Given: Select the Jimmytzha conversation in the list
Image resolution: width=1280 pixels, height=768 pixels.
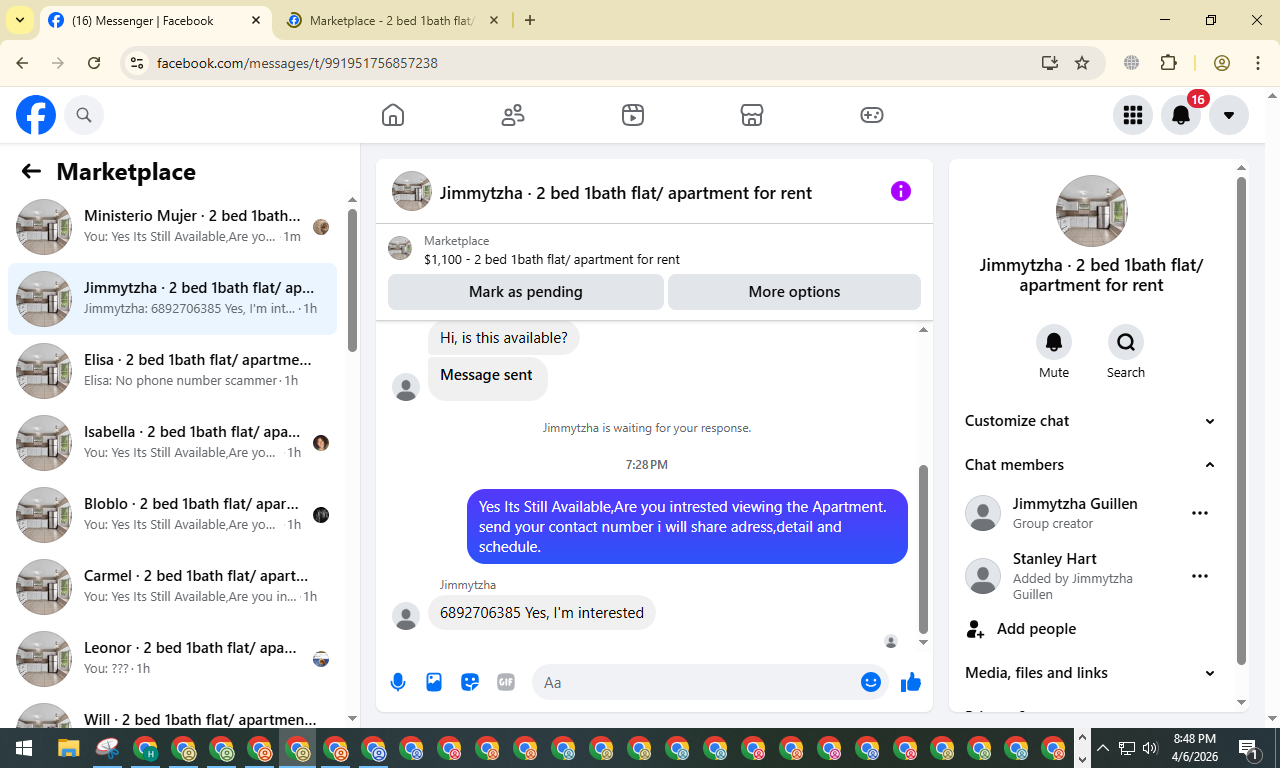Looking at the screenshot, I should pos(172,299).
